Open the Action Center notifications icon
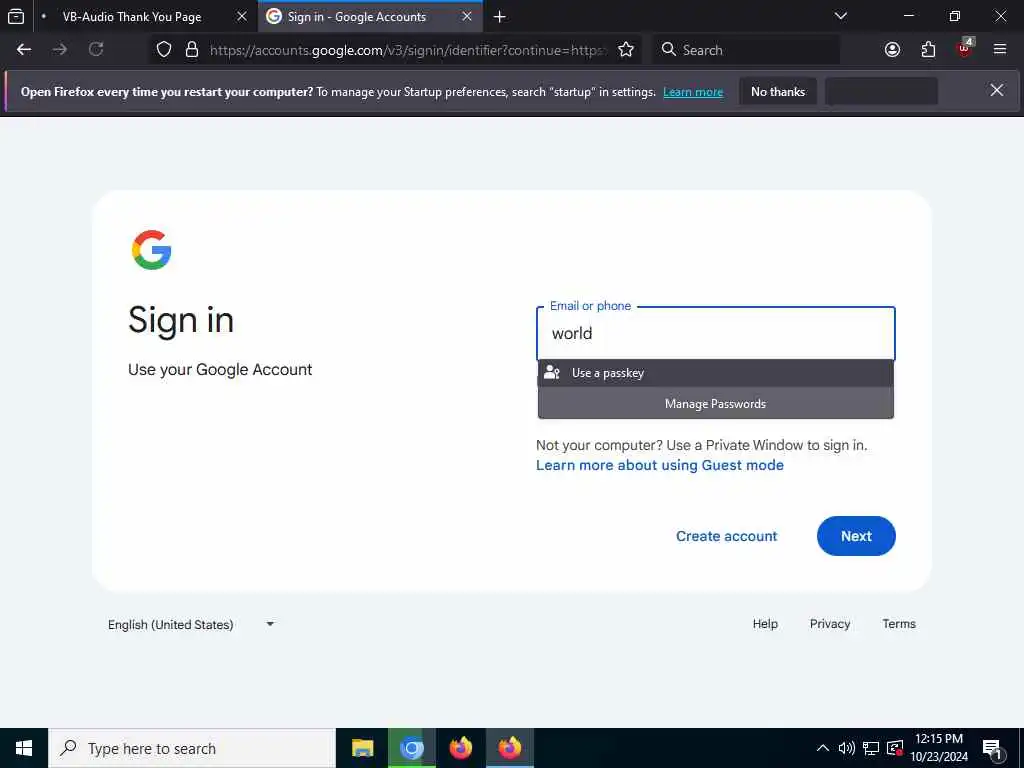 point(993,749)
